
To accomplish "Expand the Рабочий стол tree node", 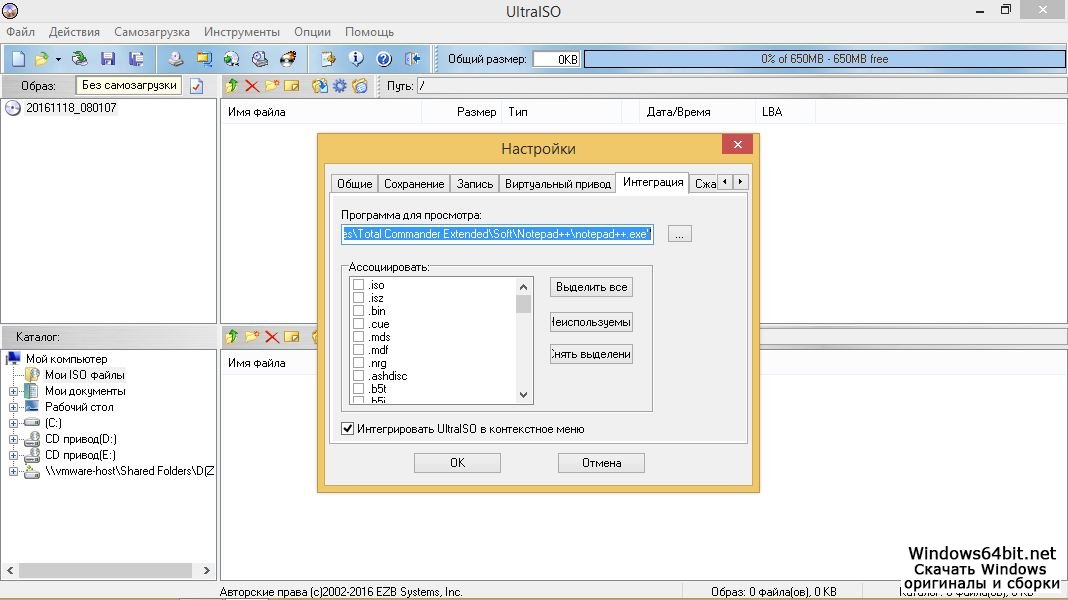I will point(14,407).
